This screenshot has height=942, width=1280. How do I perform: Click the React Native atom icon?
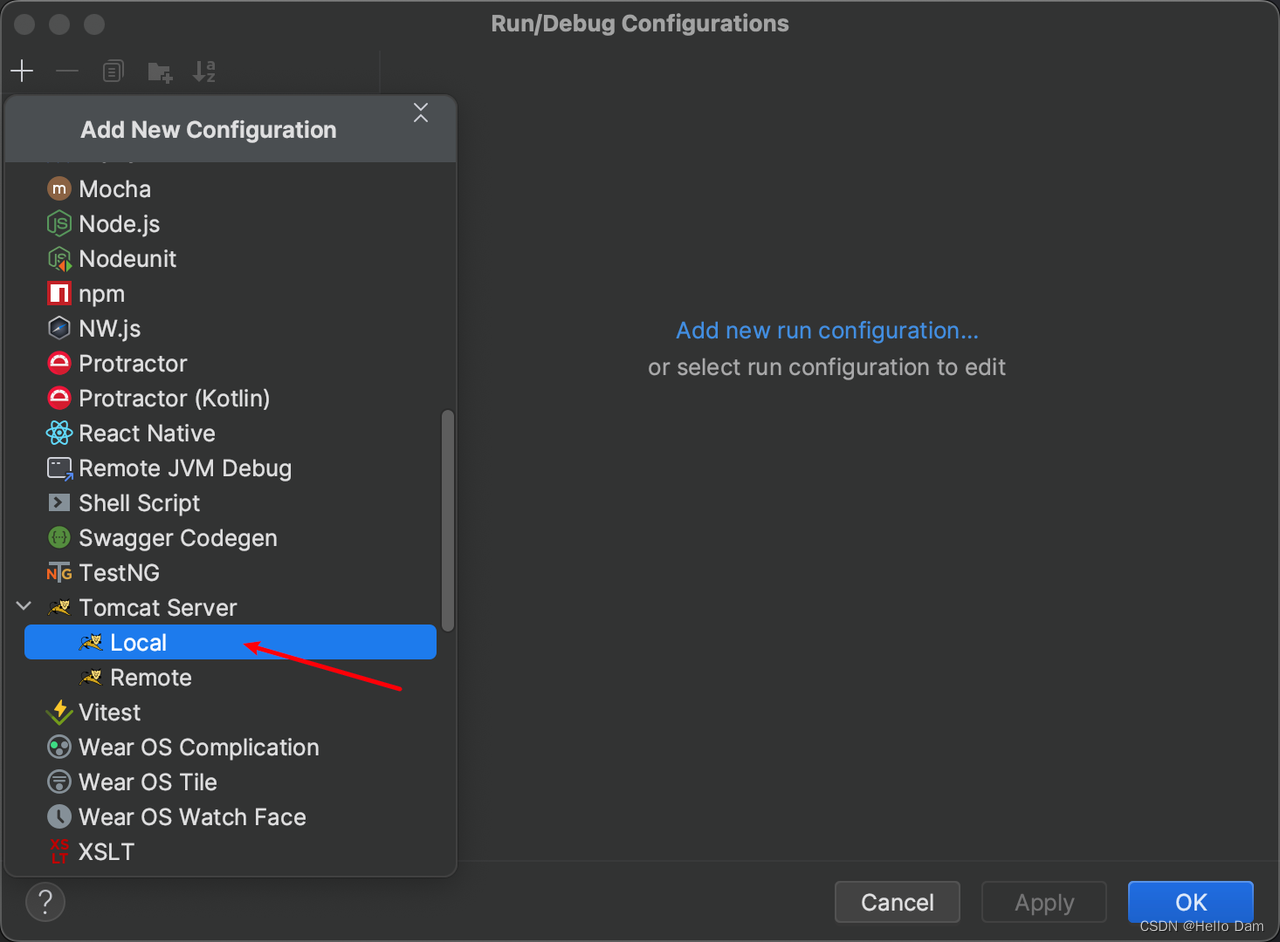pos(60,433)
